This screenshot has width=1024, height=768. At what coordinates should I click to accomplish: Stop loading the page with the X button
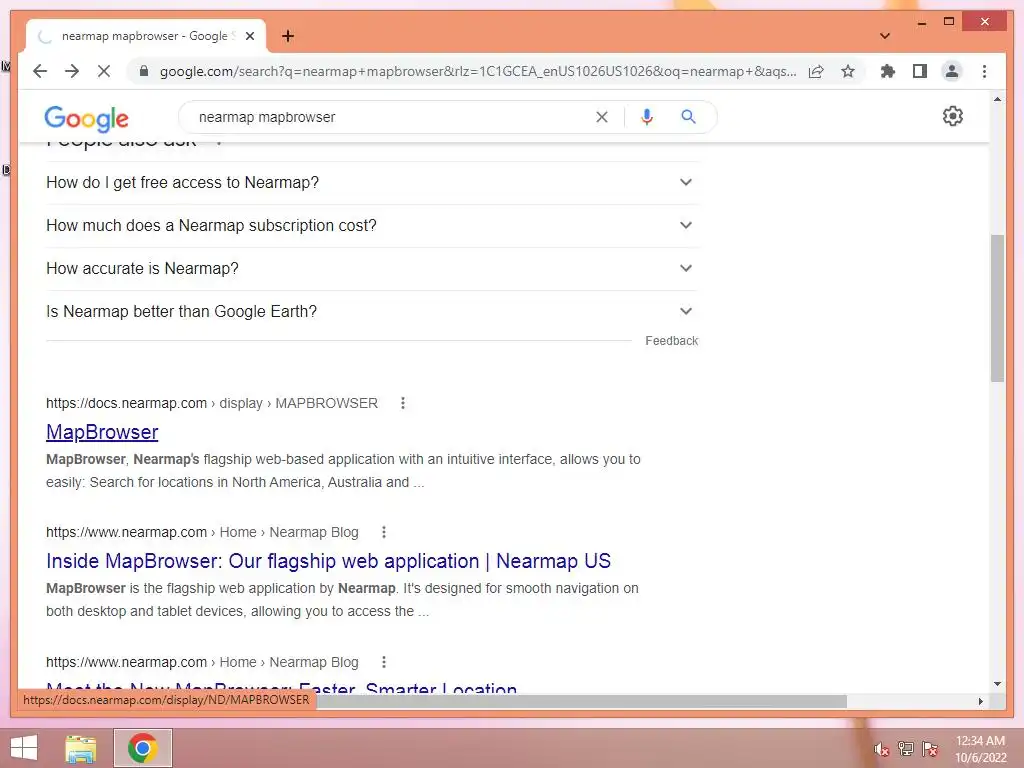point(104,71)
